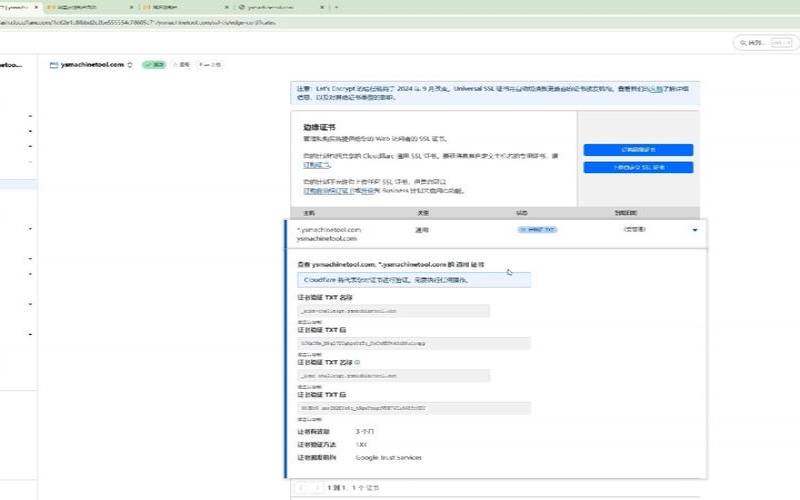The height and width of the screenshot is (500, 800).
Task: Open the ysmachinetool.com domain selector dropdown
Action: click(132, 64)
